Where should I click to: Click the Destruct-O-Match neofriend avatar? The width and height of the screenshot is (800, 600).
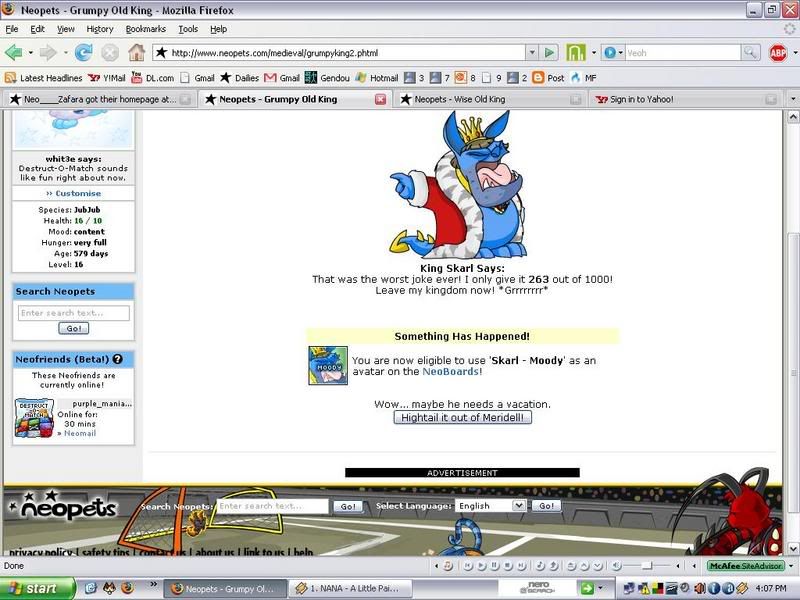coord(34,418)
